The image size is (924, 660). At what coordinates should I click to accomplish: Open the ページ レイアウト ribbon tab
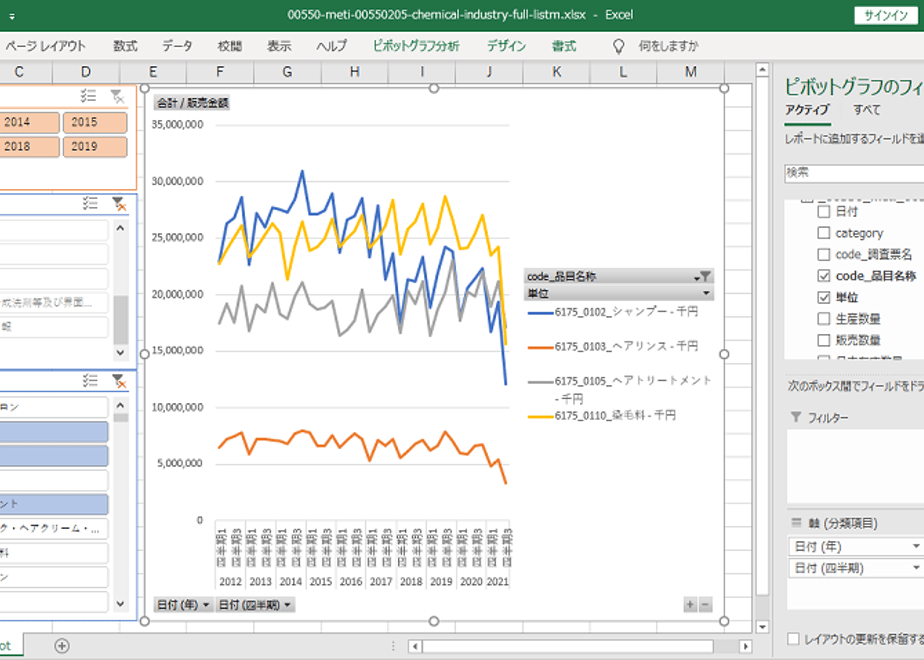click(x=45, y=46)
